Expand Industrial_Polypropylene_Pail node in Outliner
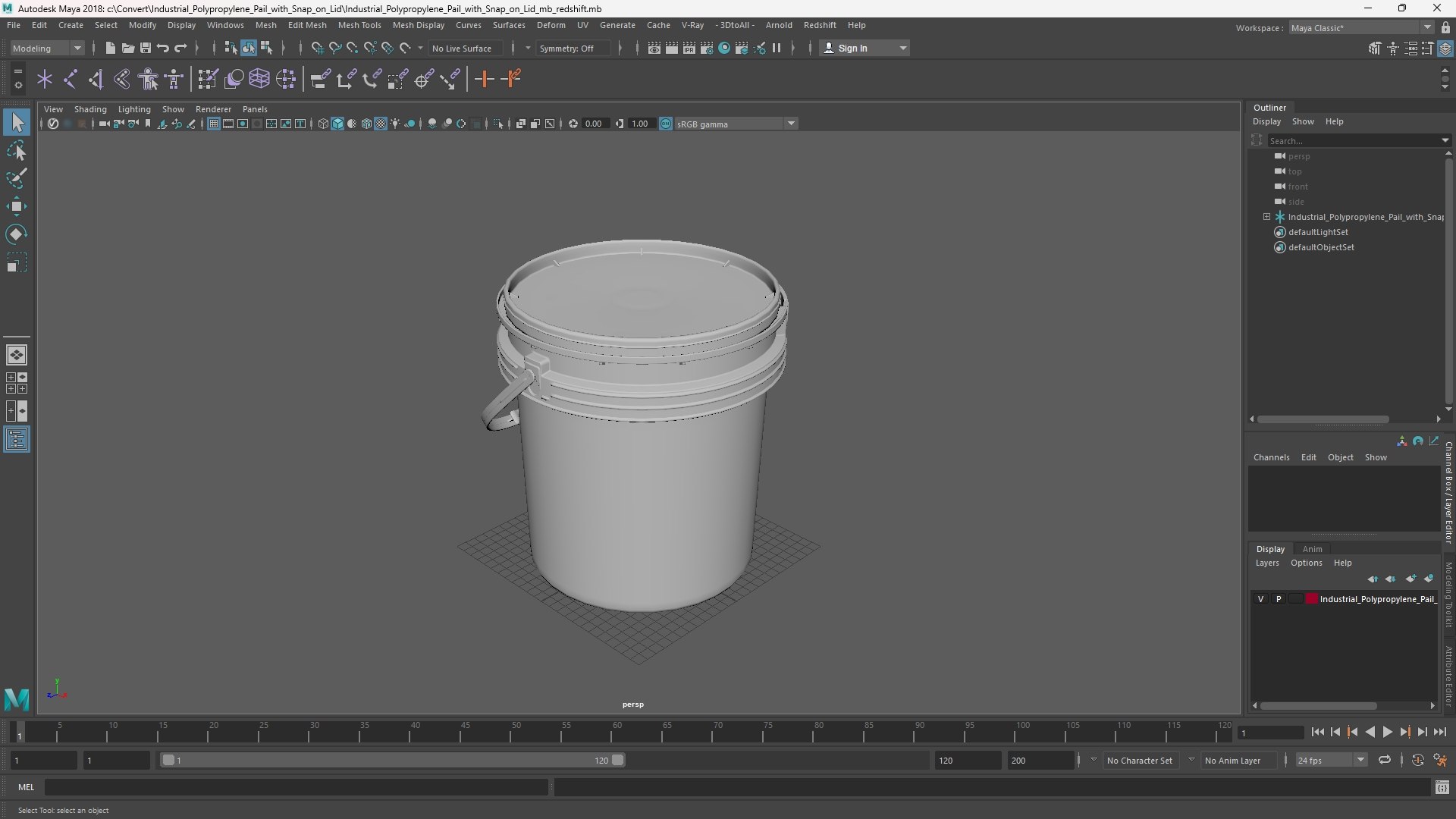The image size is (1456, 819). [1266, 217]
